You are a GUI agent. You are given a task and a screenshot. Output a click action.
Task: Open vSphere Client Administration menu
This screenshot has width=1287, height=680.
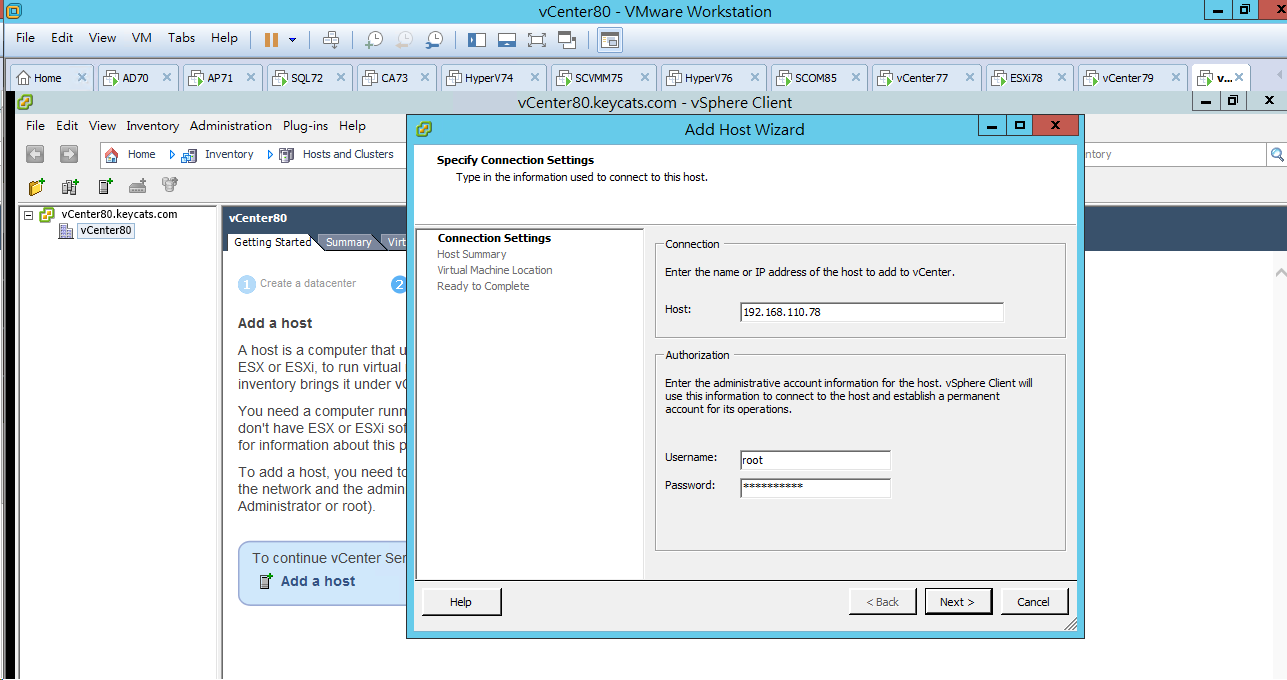point(231,126)
